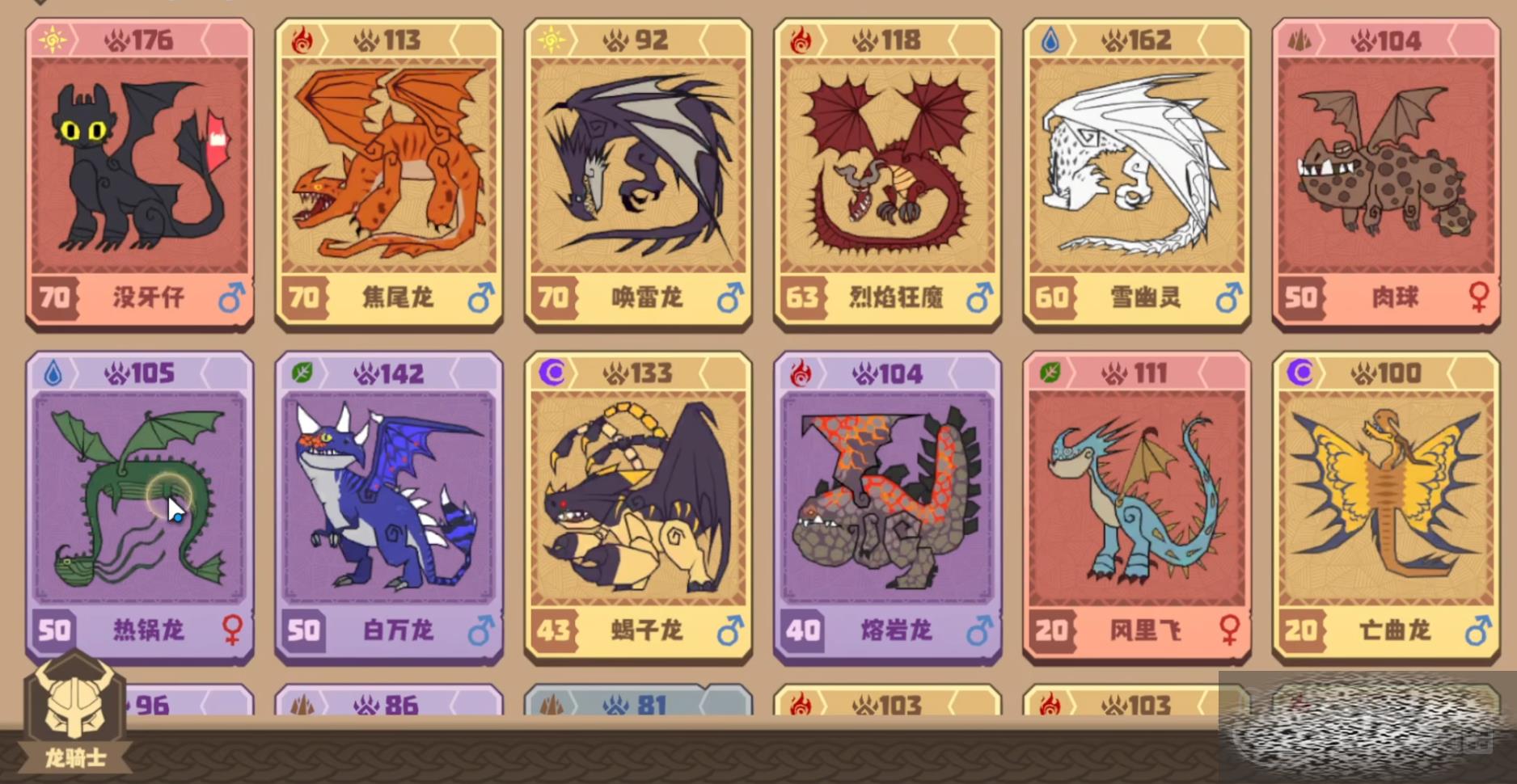Click the paw power 176 label
The height and width of the screenshot is (784, 1517).
point(139,40)
